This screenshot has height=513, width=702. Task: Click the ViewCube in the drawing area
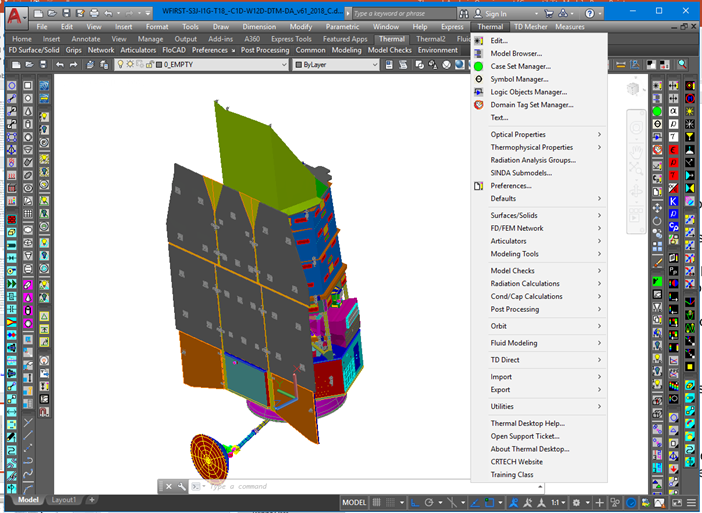(633, 88)
